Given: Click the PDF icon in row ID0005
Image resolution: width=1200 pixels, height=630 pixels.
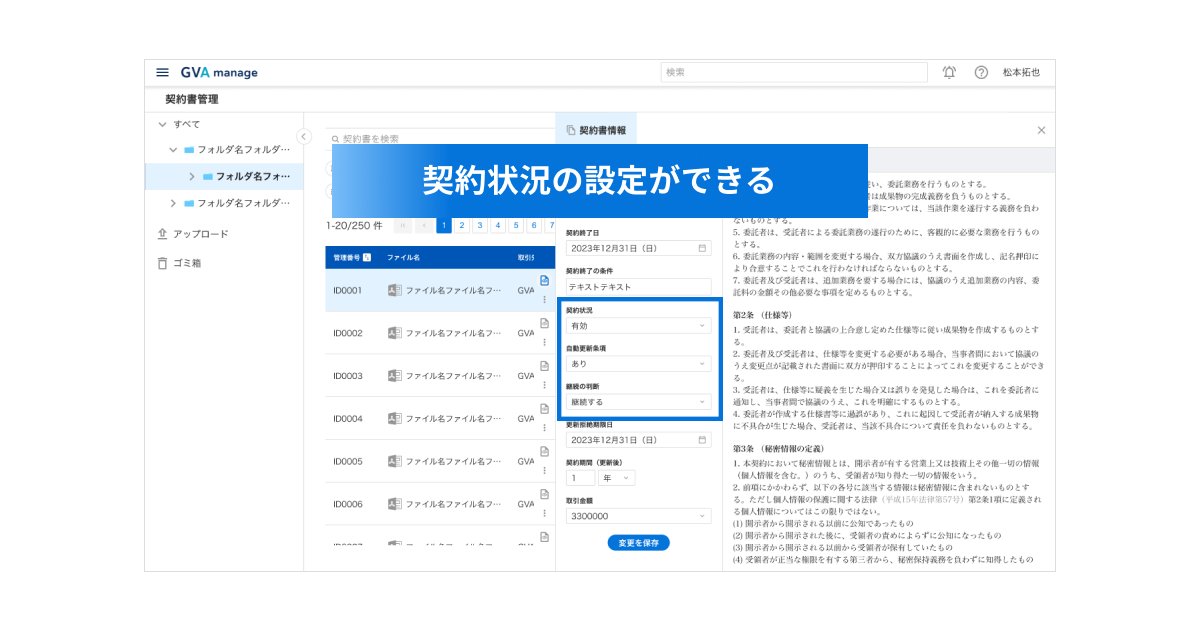Looking at the screenshot, I should pyautogui.click(x=394, y=462).
